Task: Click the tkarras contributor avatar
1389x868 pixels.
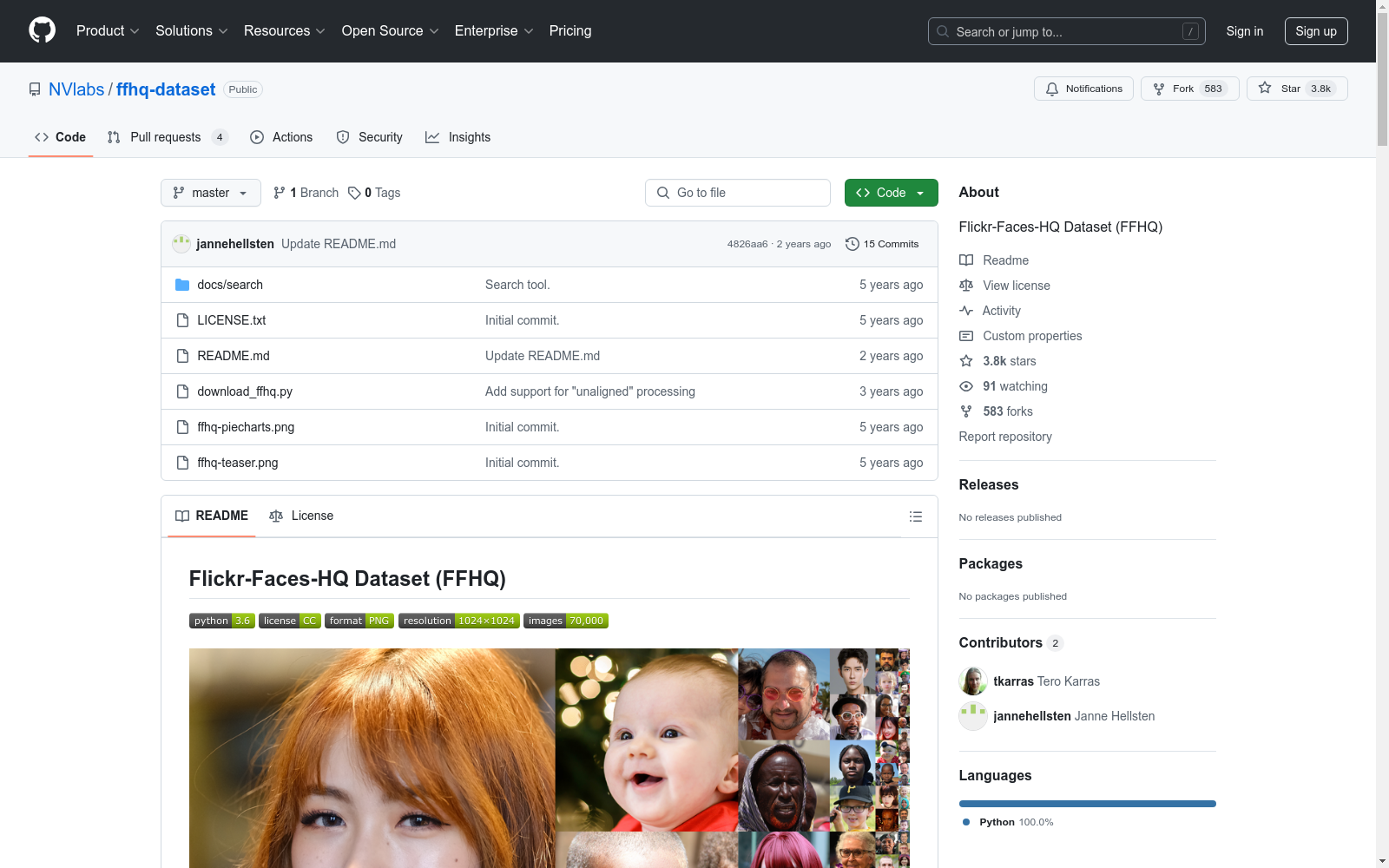Action: pyautogui.click(x=973, y=681)
